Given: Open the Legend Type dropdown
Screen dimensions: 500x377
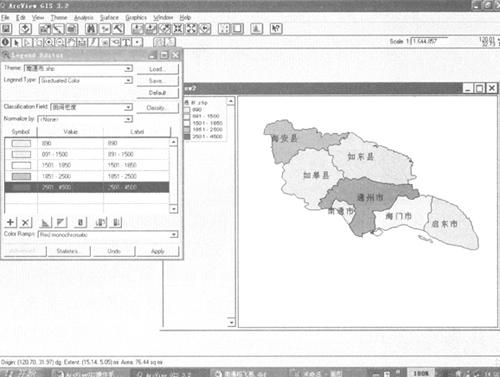Looking at the screenshot, I should 86,80.
